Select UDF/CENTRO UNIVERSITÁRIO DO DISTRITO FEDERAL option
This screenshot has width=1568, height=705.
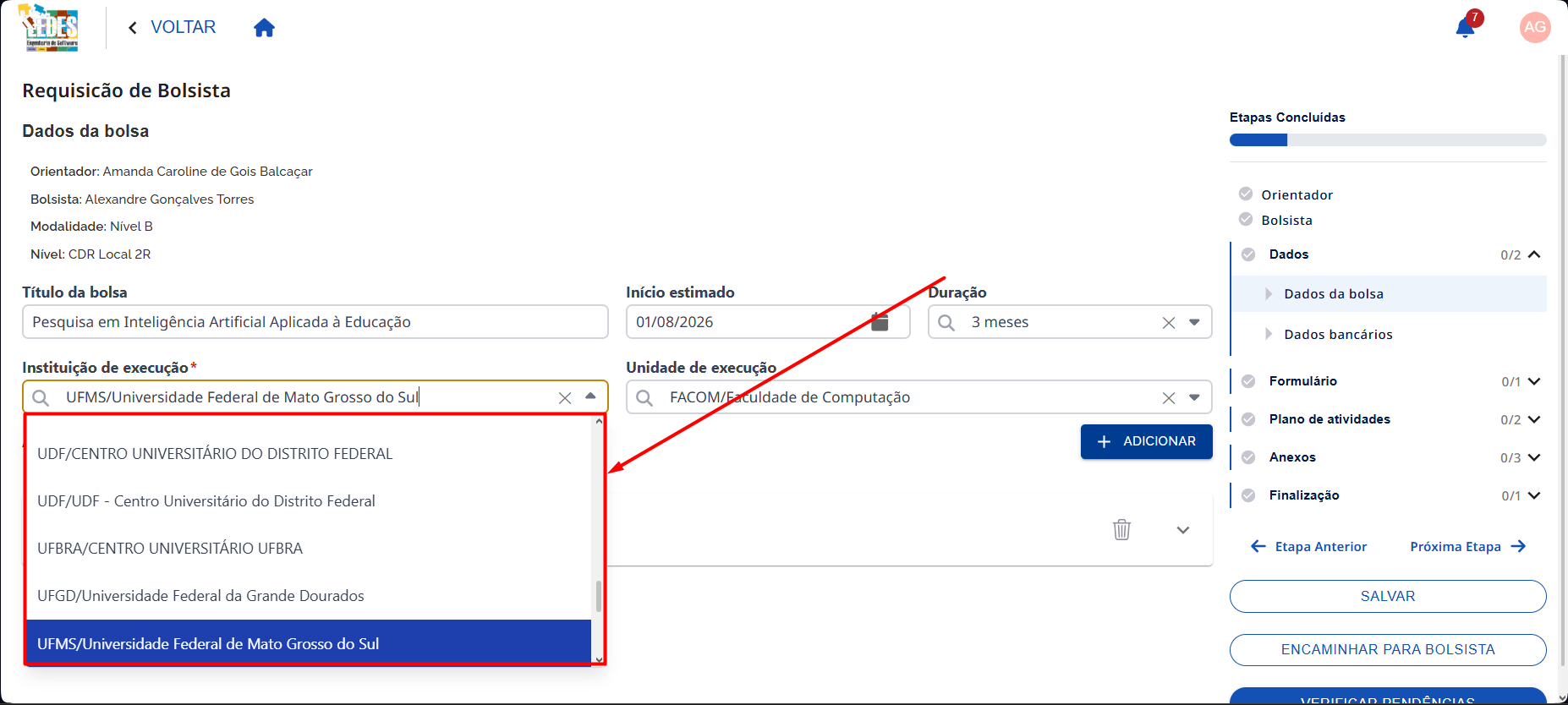(309, 454)
